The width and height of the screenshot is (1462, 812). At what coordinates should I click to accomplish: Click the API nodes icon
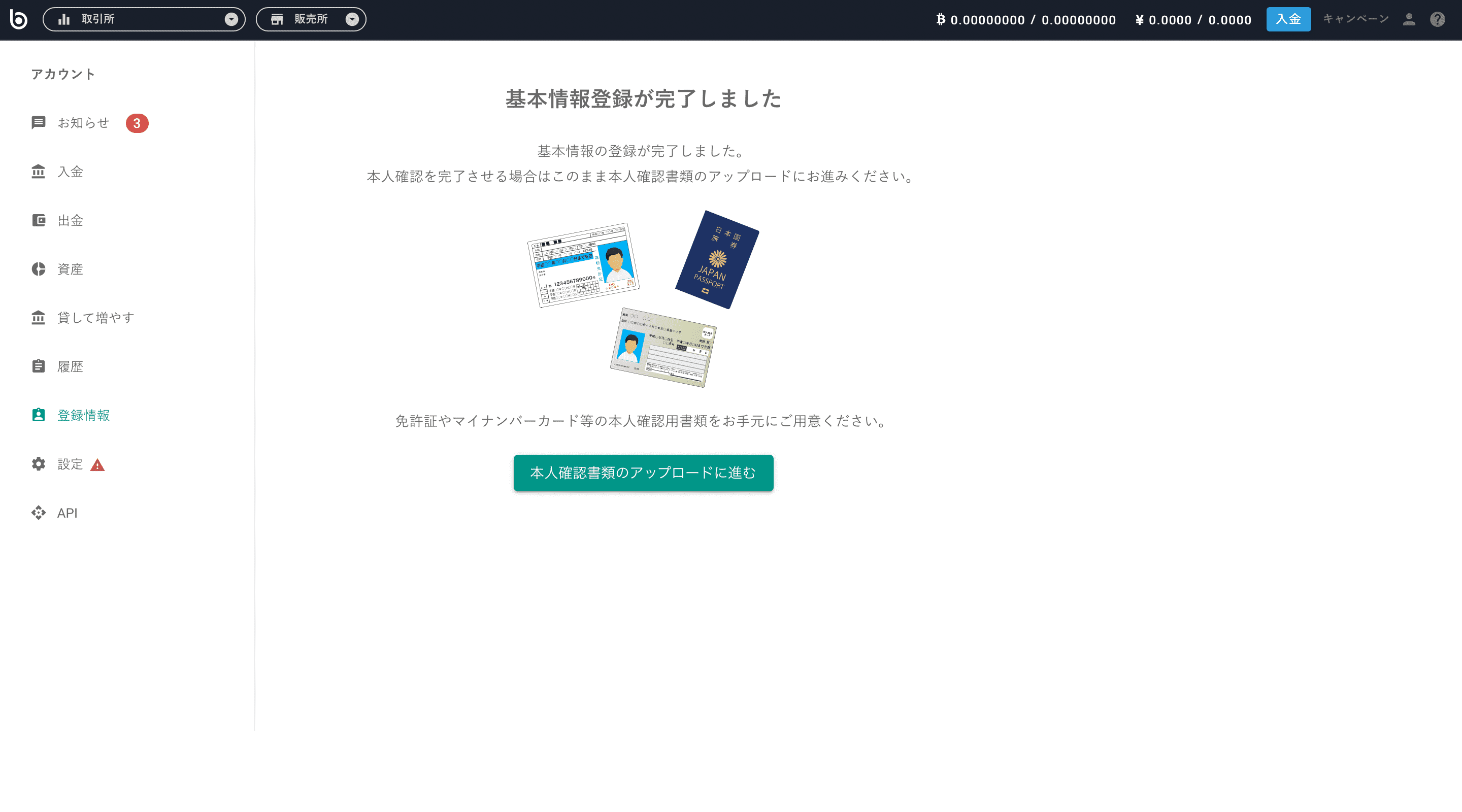click(38, 513)
